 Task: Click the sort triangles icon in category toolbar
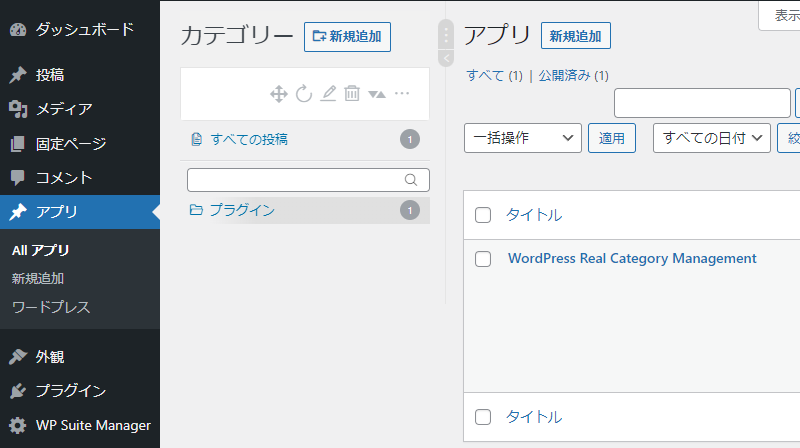pyautogui.click(x=377, y=94)
